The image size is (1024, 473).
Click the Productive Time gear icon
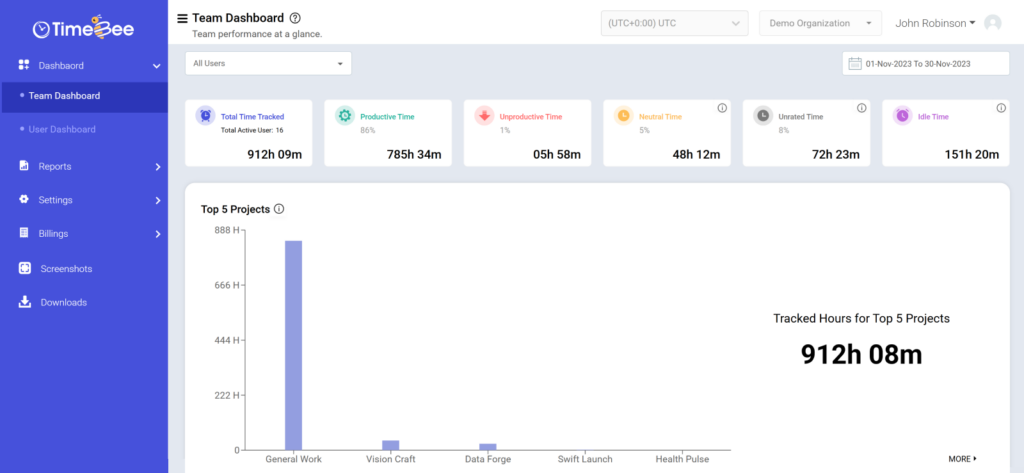click(x=345, y=116)
